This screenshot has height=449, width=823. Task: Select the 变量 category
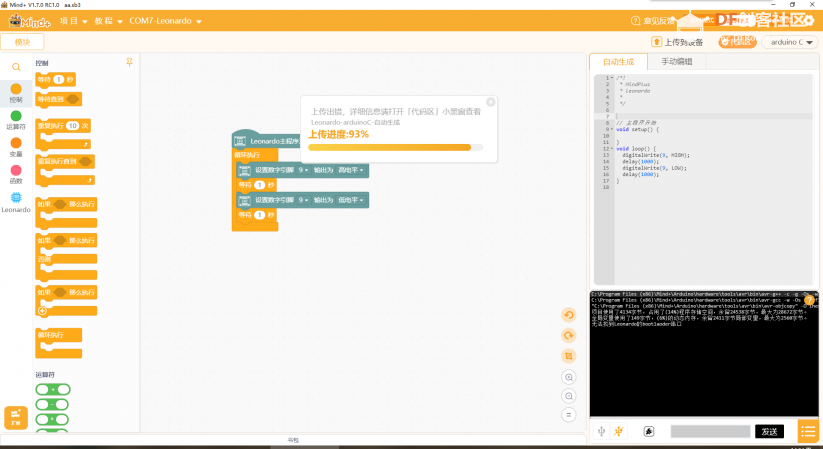pyautogui.click(x=16, y=148)
